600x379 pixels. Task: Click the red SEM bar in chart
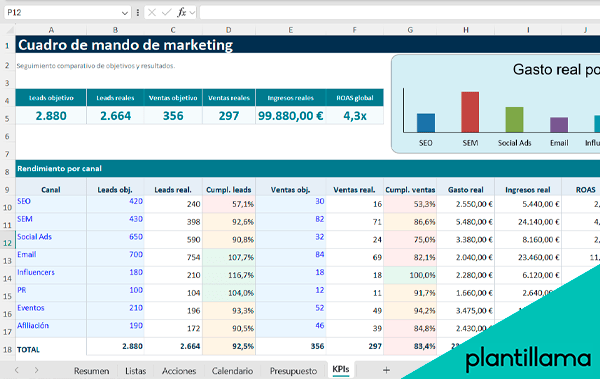[x=470, y=112]
